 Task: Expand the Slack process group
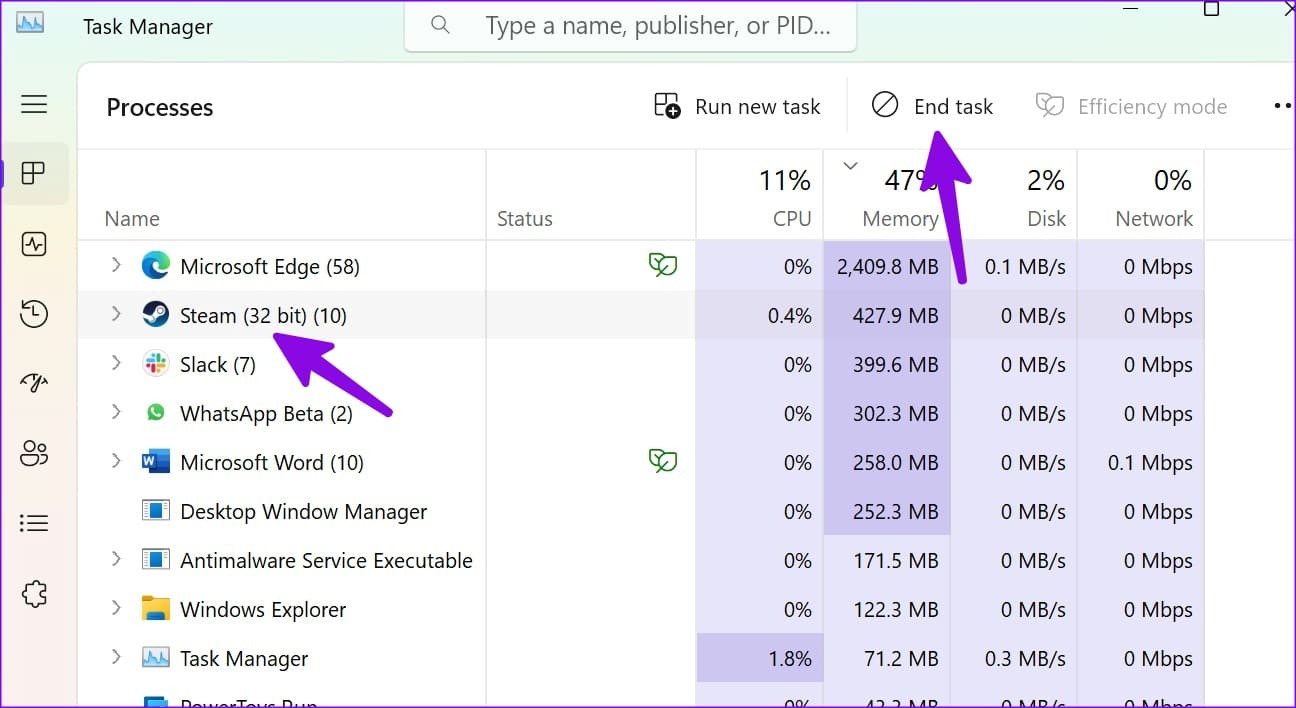click(x=116, y=363)
